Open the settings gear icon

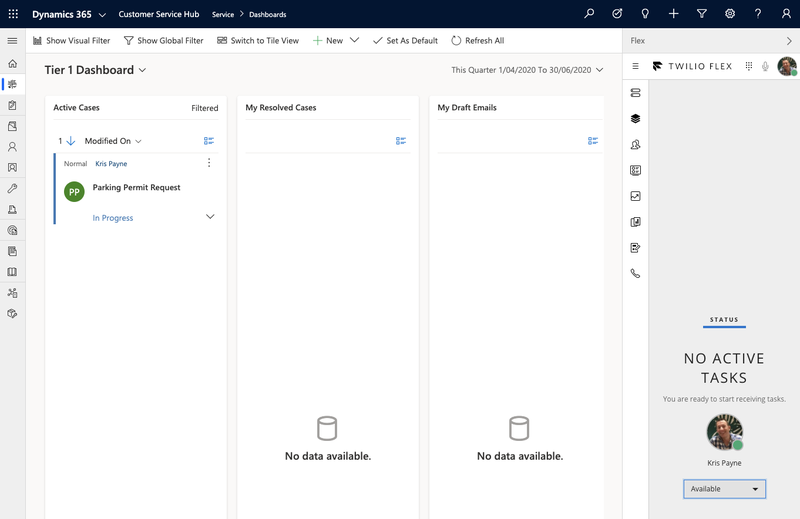coord(730,14)
